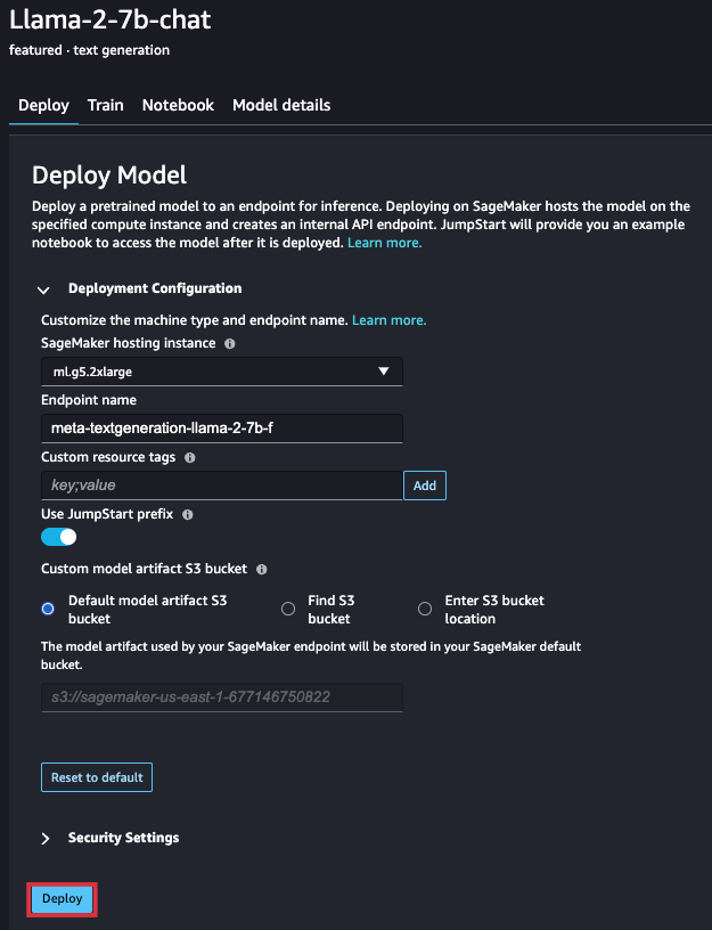Click the Deploy button
The height and width of the screenshot is (931, 712).
[x=62, y=899]
